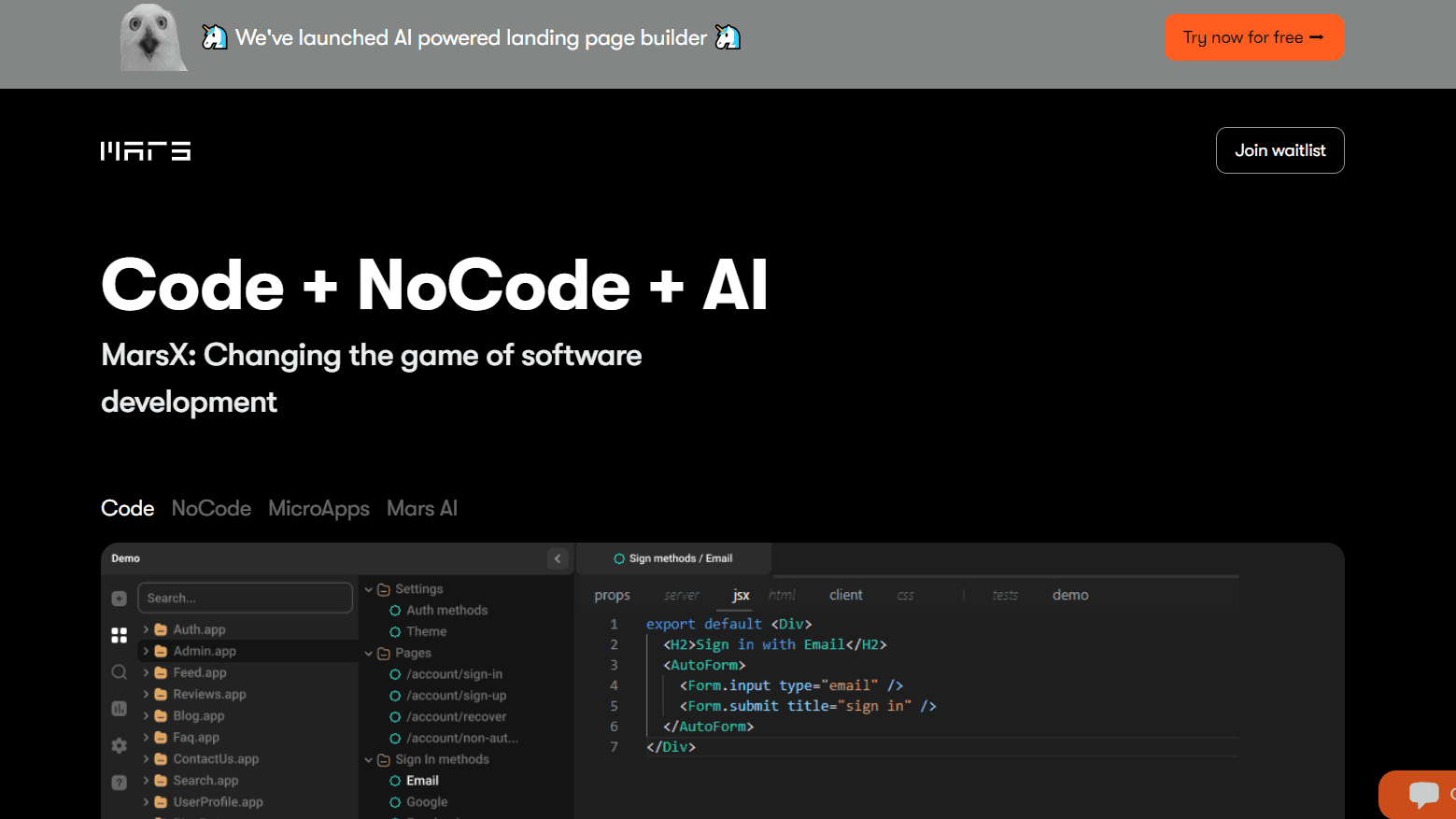Select the Email sign-in method
Viewport: 1456px width, 819px height.
pyautogui.click(x=421, y=780)
